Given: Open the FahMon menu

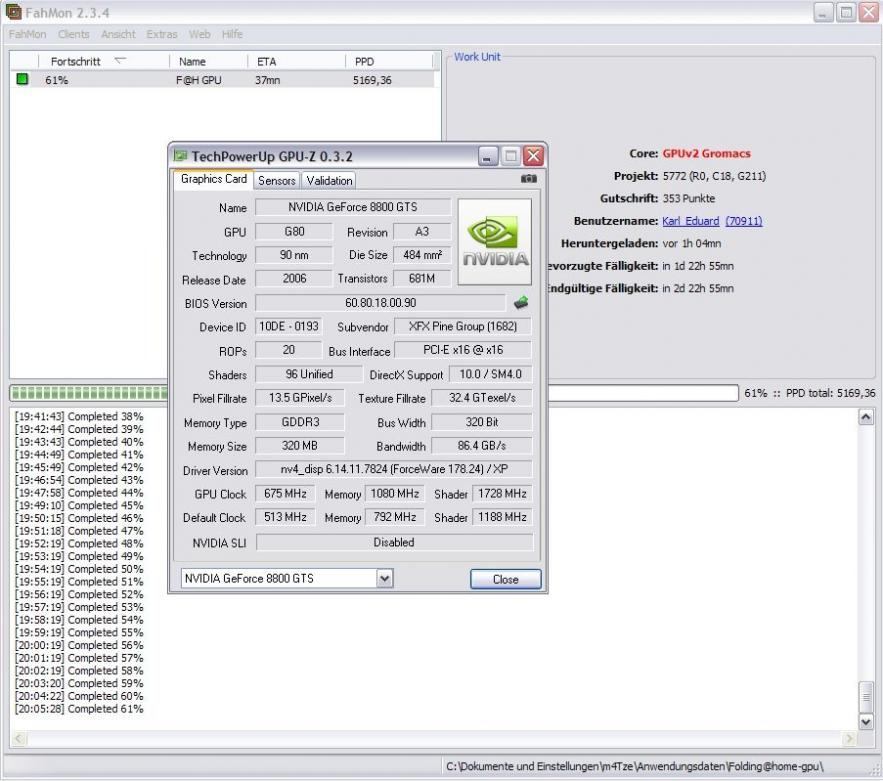Looking at the screenshot, I should click(27, 34).
